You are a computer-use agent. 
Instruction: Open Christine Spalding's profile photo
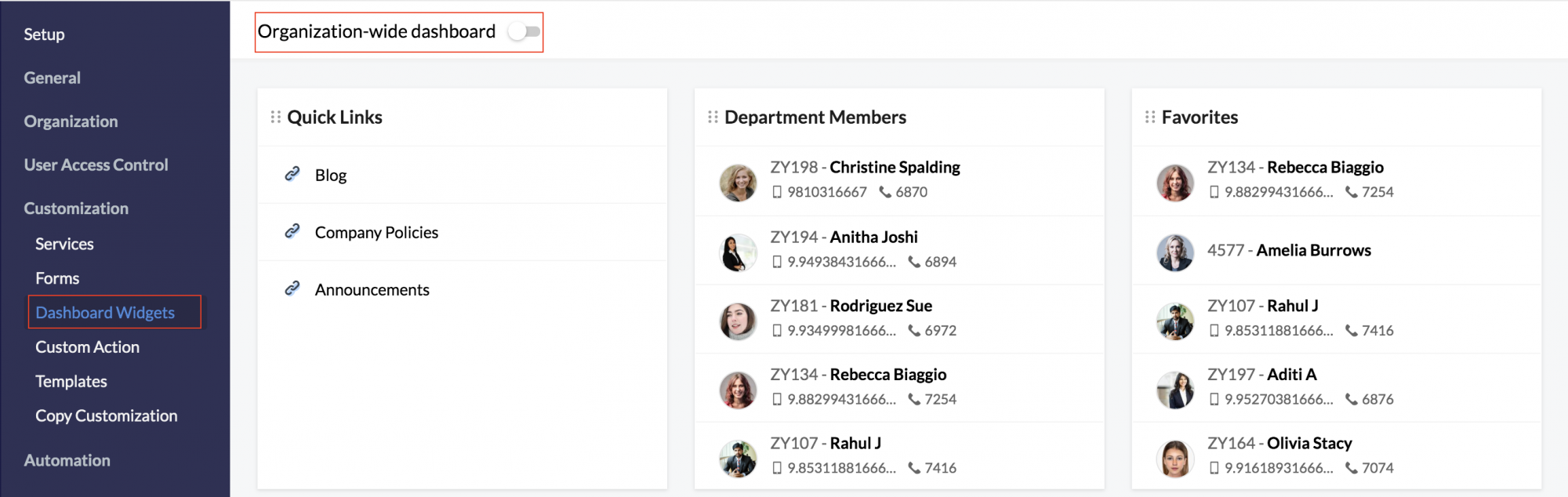coord(739,183)
